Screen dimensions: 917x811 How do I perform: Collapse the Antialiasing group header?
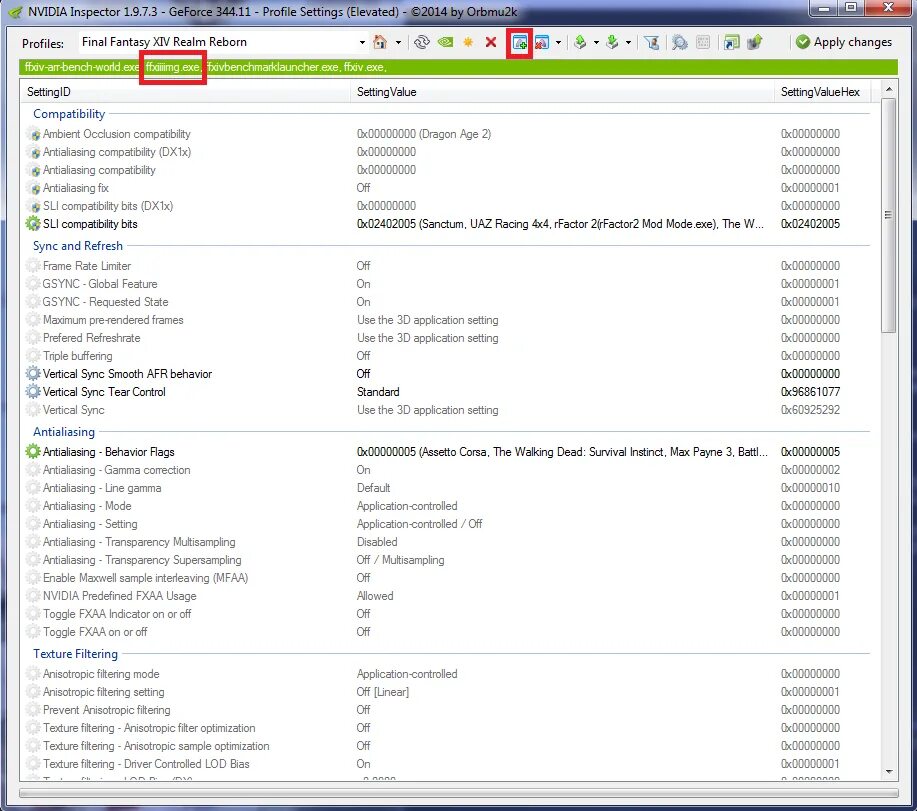coord(64,432)
